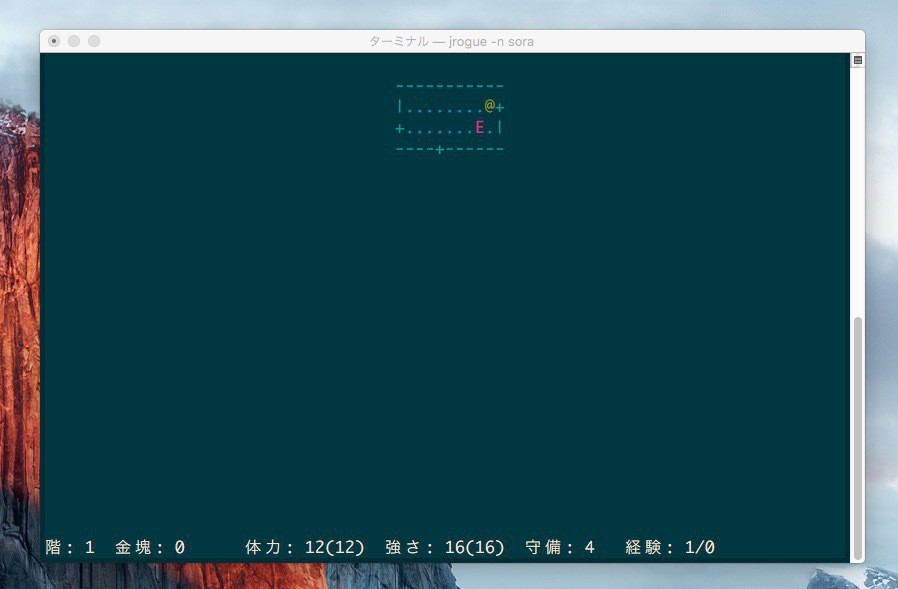Click the yellow @ player character
Viewport: 898px width, 589px height.
click(x=490, y=105)
